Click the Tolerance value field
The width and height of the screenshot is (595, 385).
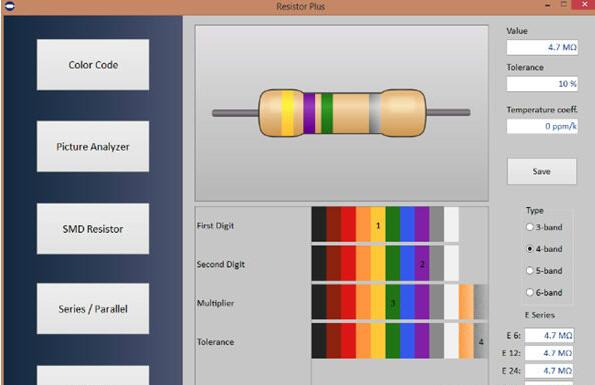pos(542,84)
